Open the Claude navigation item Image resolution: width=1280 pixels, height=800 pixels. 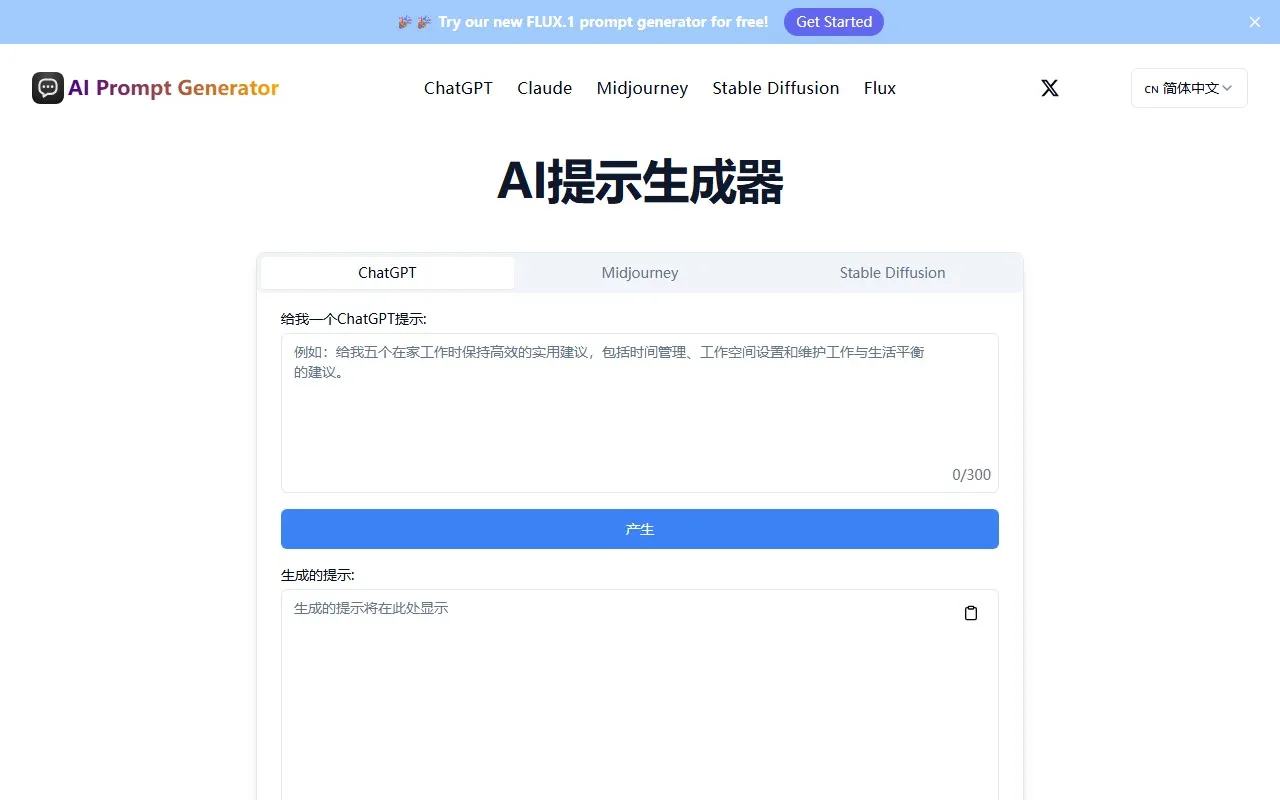pyautogui.click(x=544, y=88)
